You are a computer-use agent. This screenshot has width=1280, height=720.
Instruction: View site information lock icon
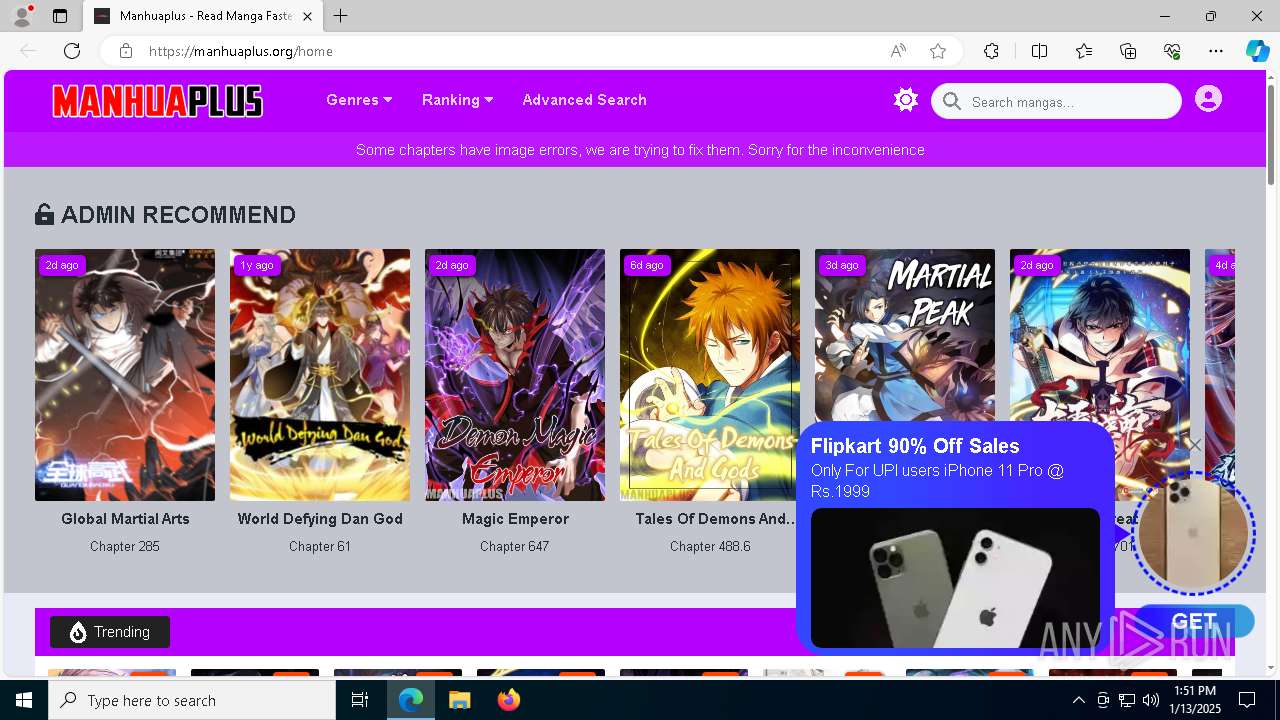125,51
